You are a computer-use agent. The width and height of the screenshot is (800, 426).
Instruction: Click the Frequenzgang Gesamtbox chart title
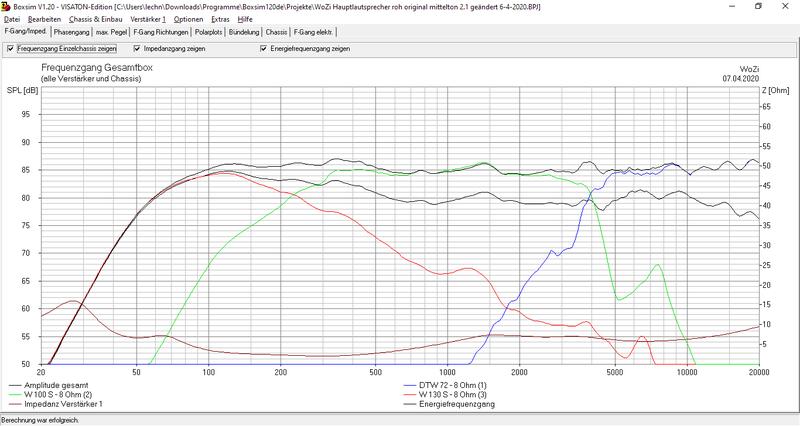coord(97,68)
